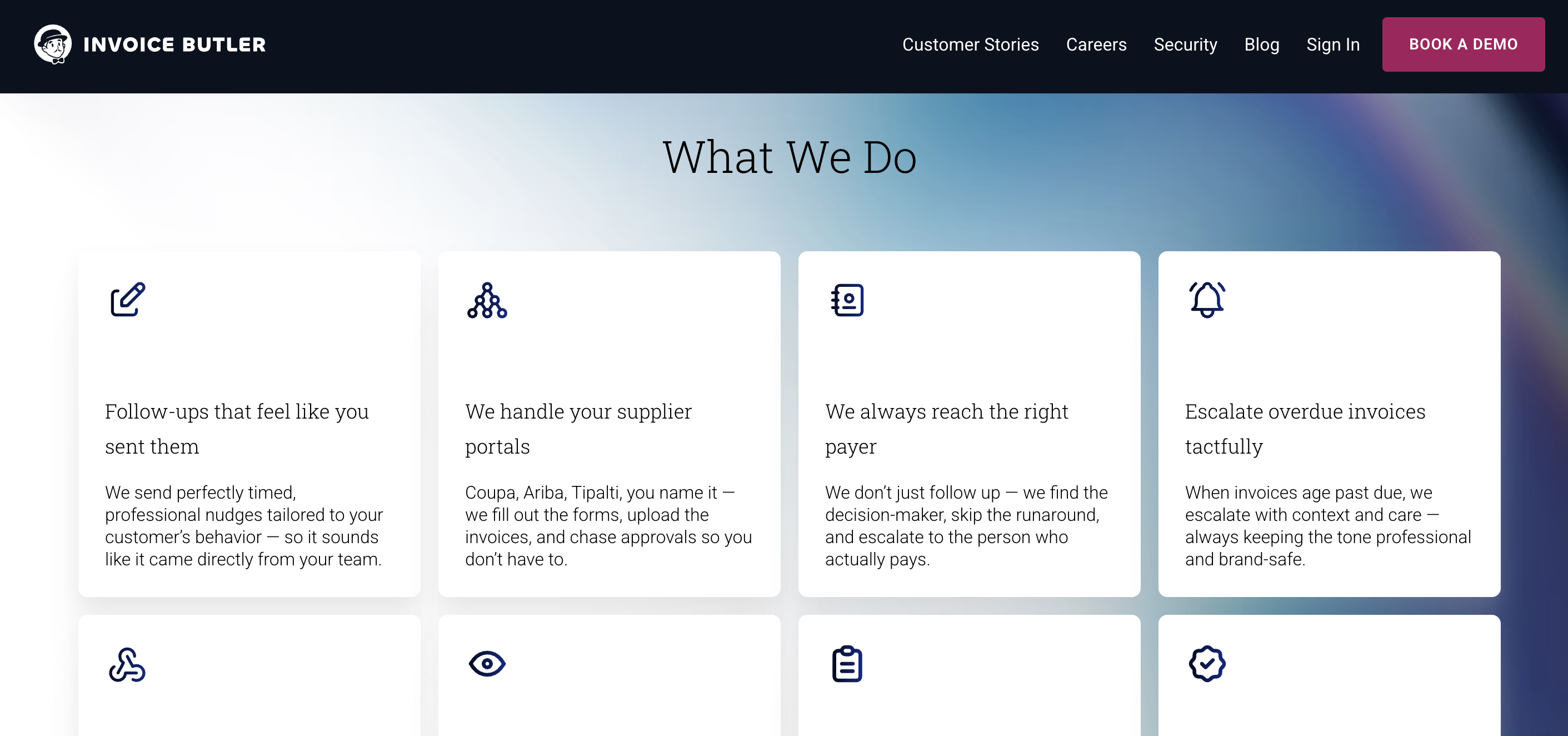Click the Book a Demo button
The image size is (1568, 736).
pyautogui.click(x=1464, y=44)
